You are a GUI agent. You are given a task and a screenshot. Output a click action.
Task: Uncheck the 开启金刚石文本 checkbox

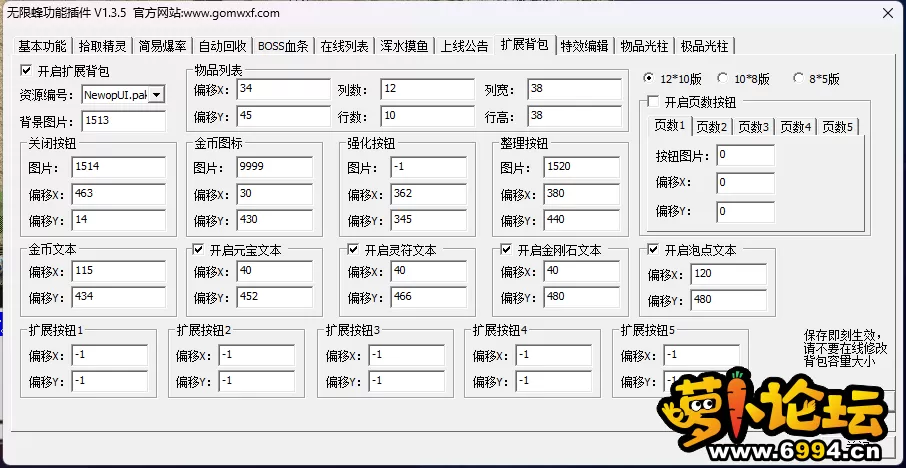pos(506,250)
